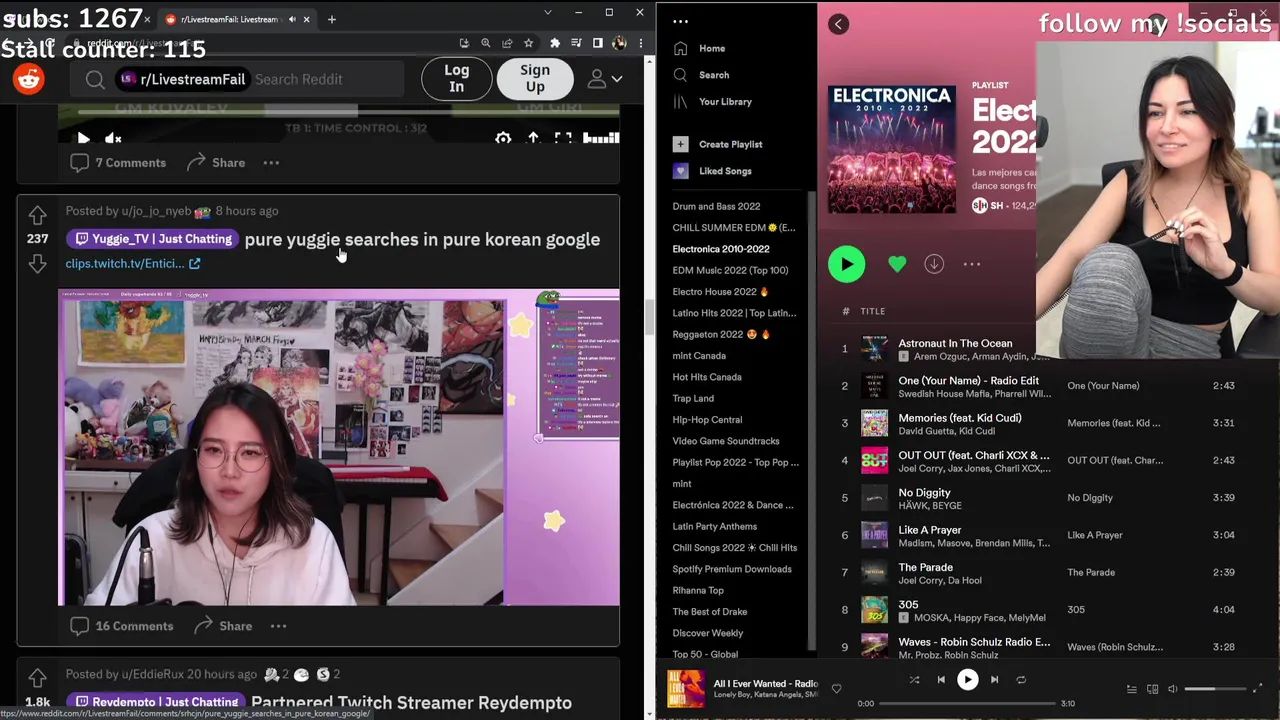Open the Spotify three-dot app menu

(x=680, y=21)
